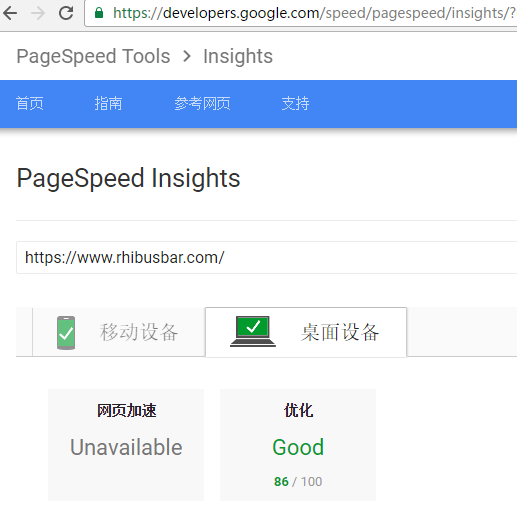Click the 网页加速 Unavailable card

(126, 445)
